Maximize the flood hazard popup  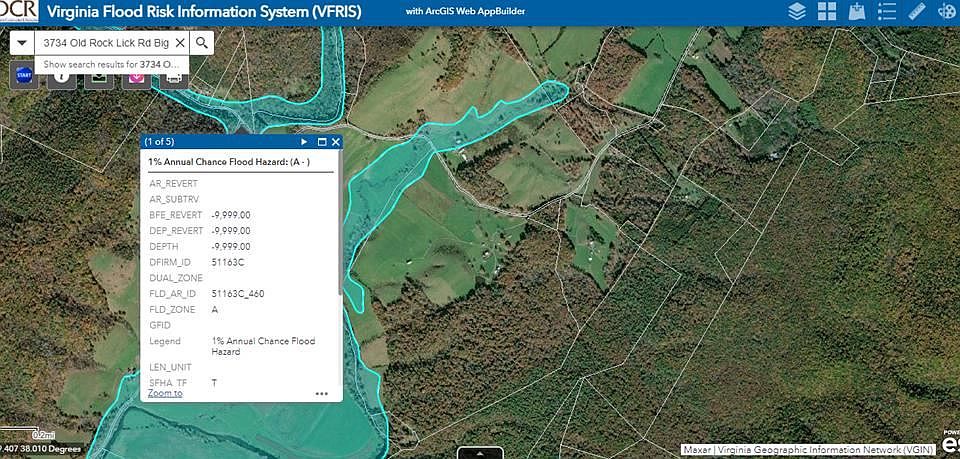tap(321, 142)
